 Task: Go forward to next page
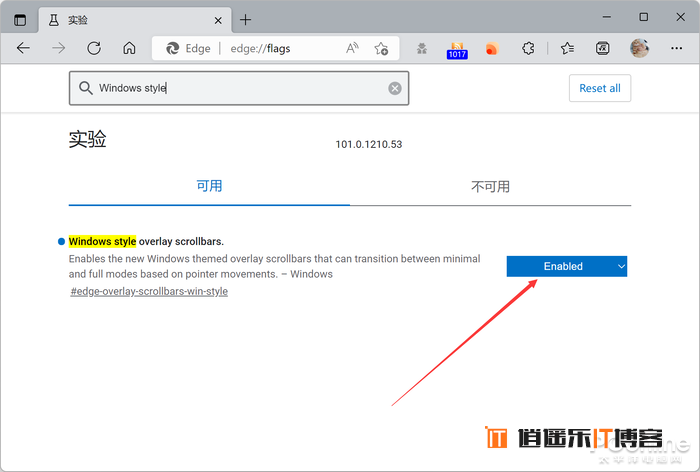click(x=58, y=48)
